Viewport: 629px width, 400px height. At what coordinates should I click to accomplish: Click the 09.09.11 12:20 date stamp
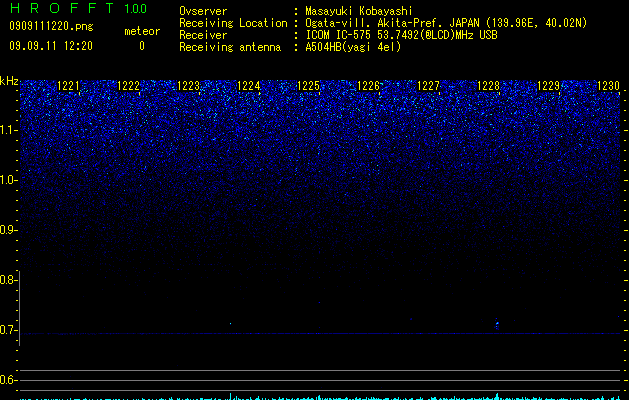tap(51, 46)
